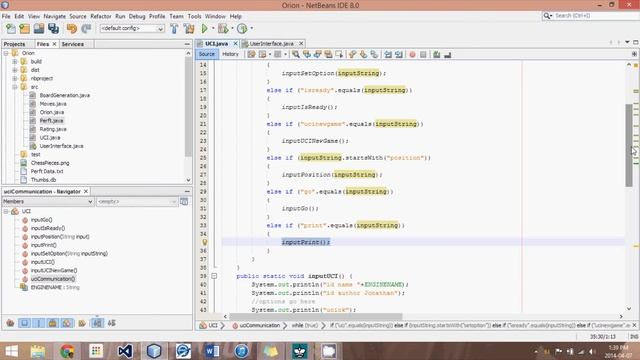Click the Windows Start button
The image size is (640, 360).
click(x=11, y=351)
